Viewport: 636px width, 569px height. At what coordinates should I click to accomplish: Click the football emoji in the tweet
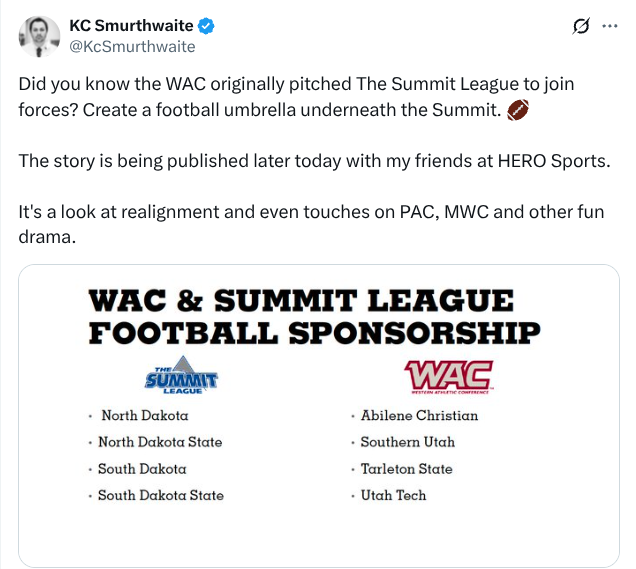tap(518, 110)
